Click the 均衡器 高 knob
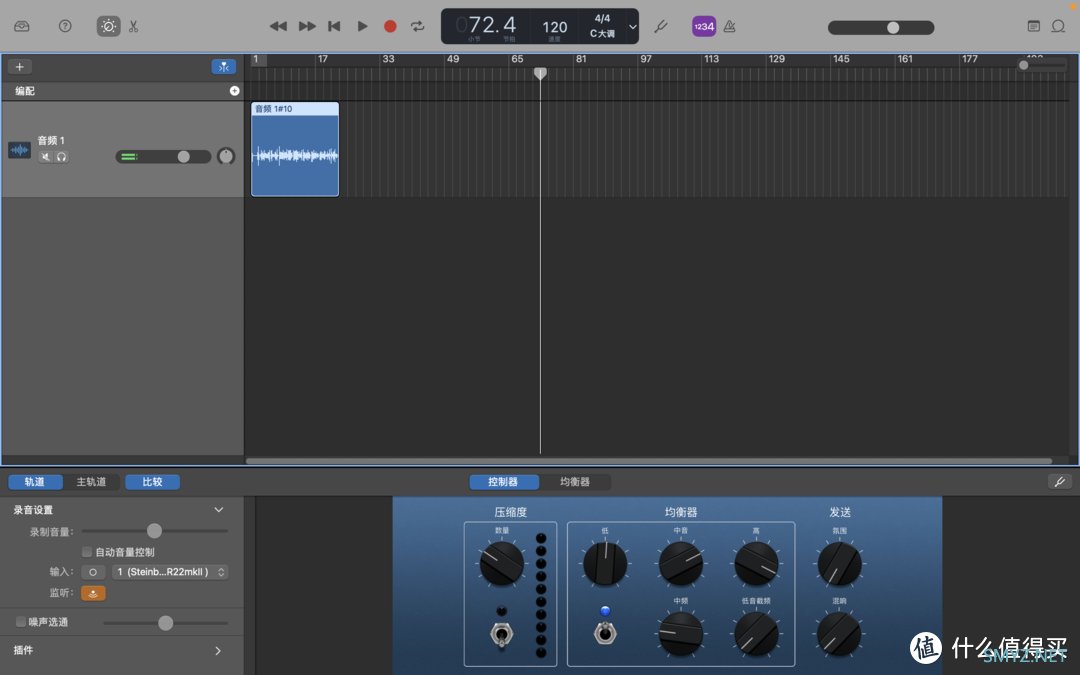Viewport: 1080px width, 675px height. [x=756, y=563]
